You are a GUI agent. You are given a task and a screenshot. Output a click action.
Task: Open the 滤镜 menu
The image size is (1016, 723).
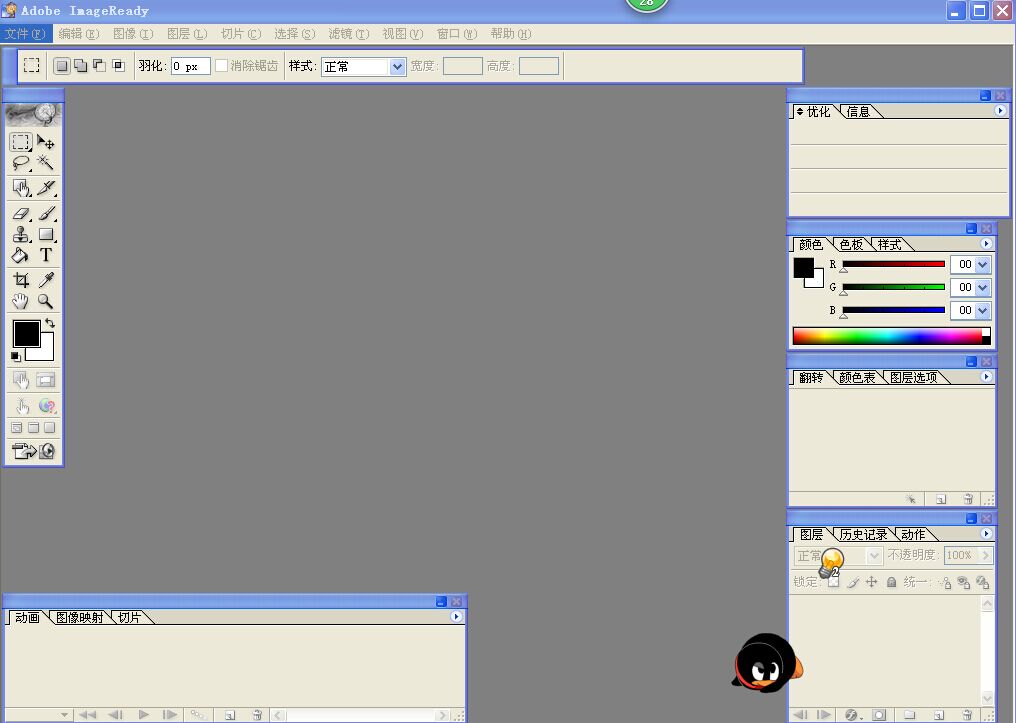click(349, 34)
